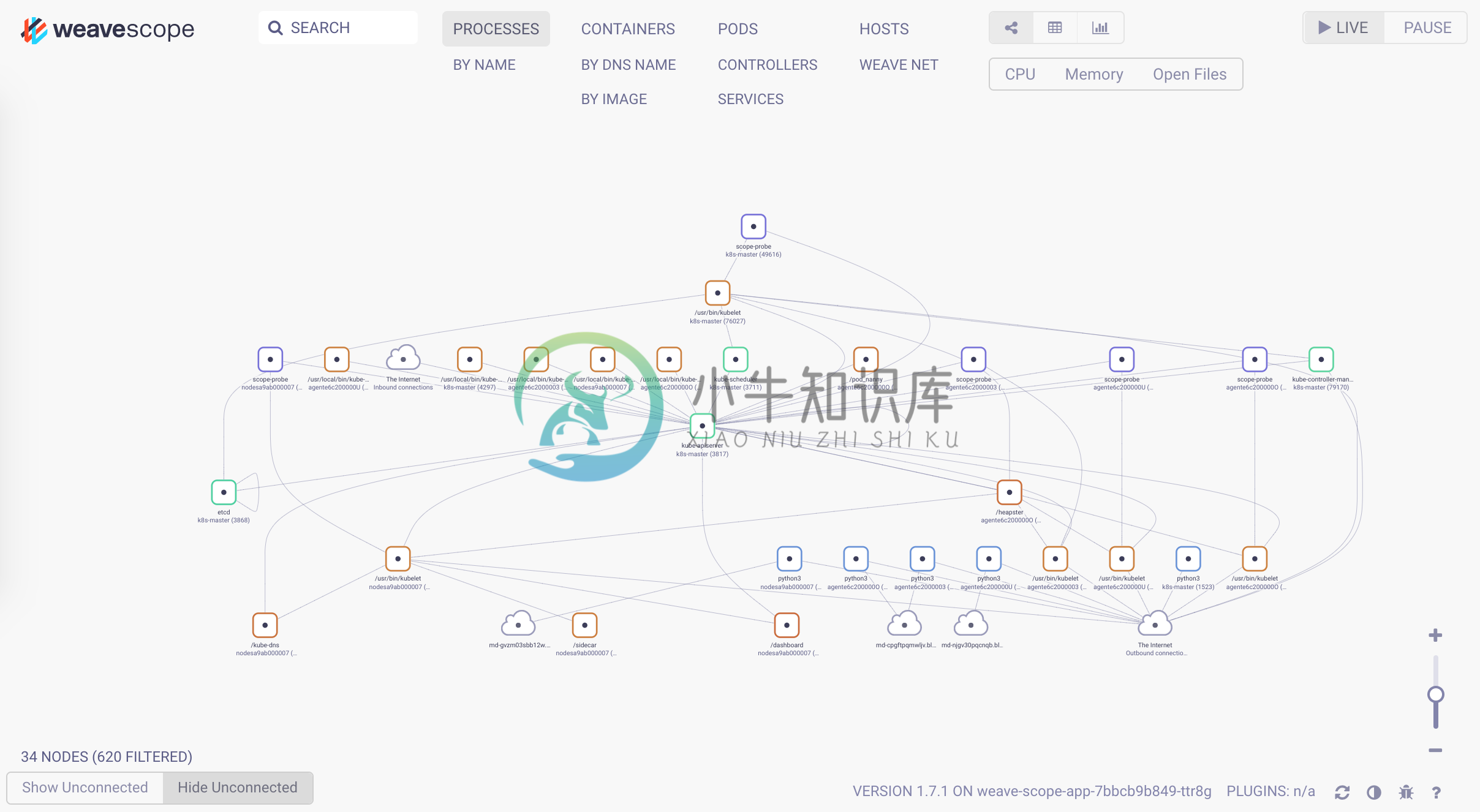
Task: Select md-cpgftpqmwljv cloud node
Action: coord(905,624)
